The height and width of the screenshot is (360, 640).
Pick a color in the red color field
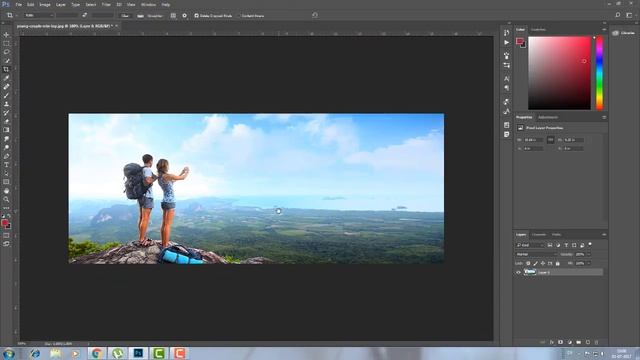coord(559,73)
